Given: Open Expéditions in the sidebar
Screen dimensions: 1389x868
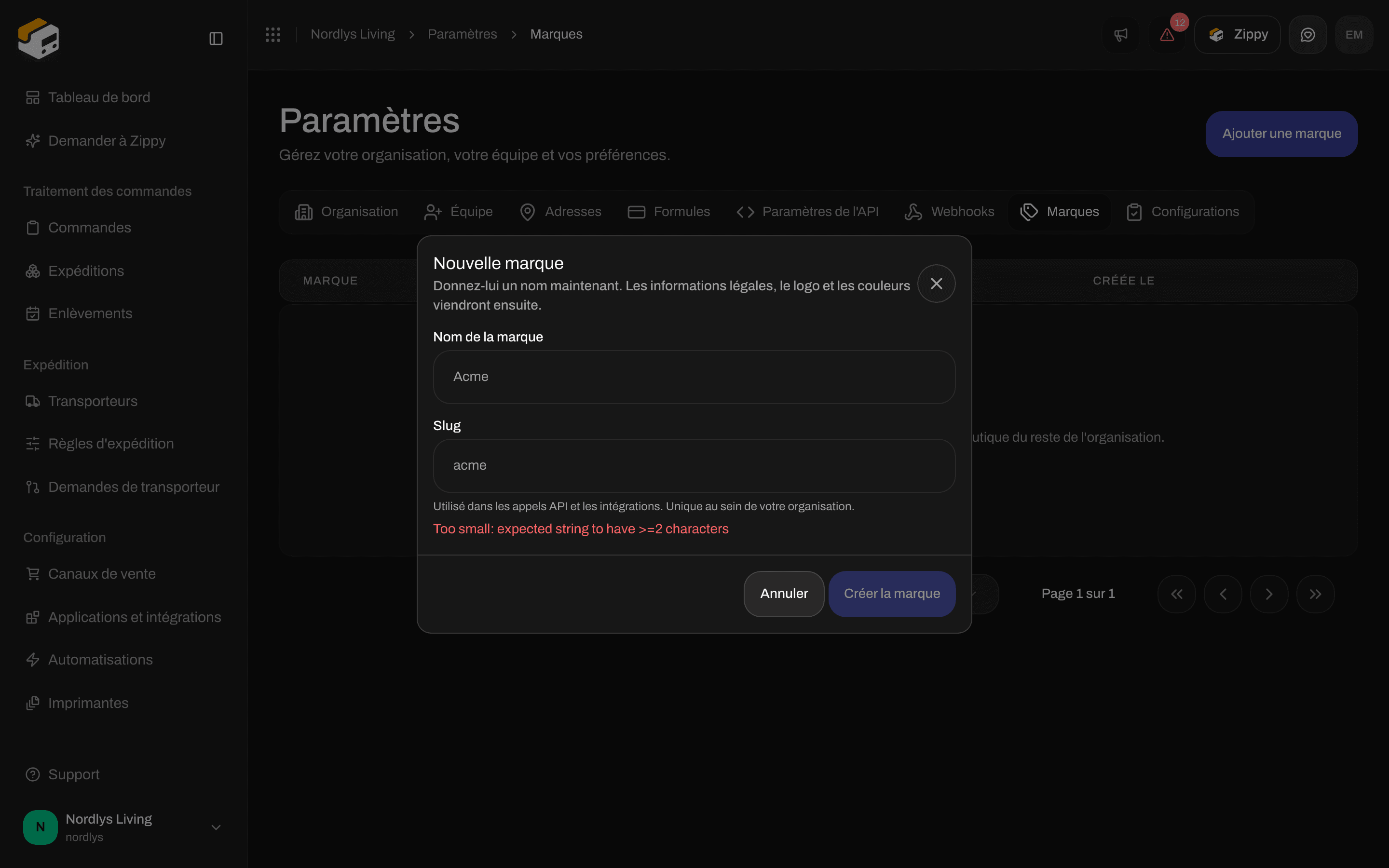Looking at the screenshot, I should (x=86, y=271).
